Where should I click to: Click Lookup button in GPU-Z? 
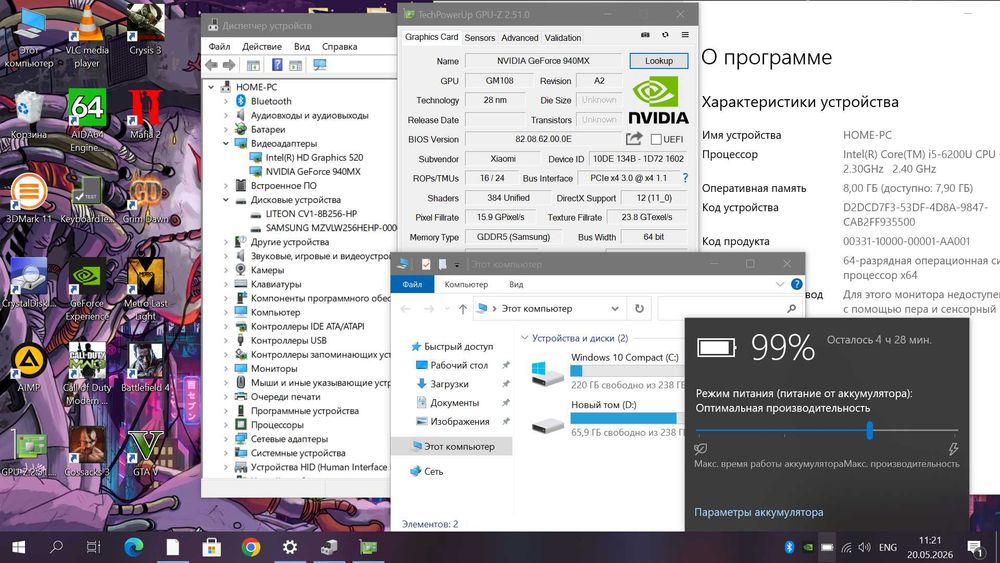tap(659, 61)
